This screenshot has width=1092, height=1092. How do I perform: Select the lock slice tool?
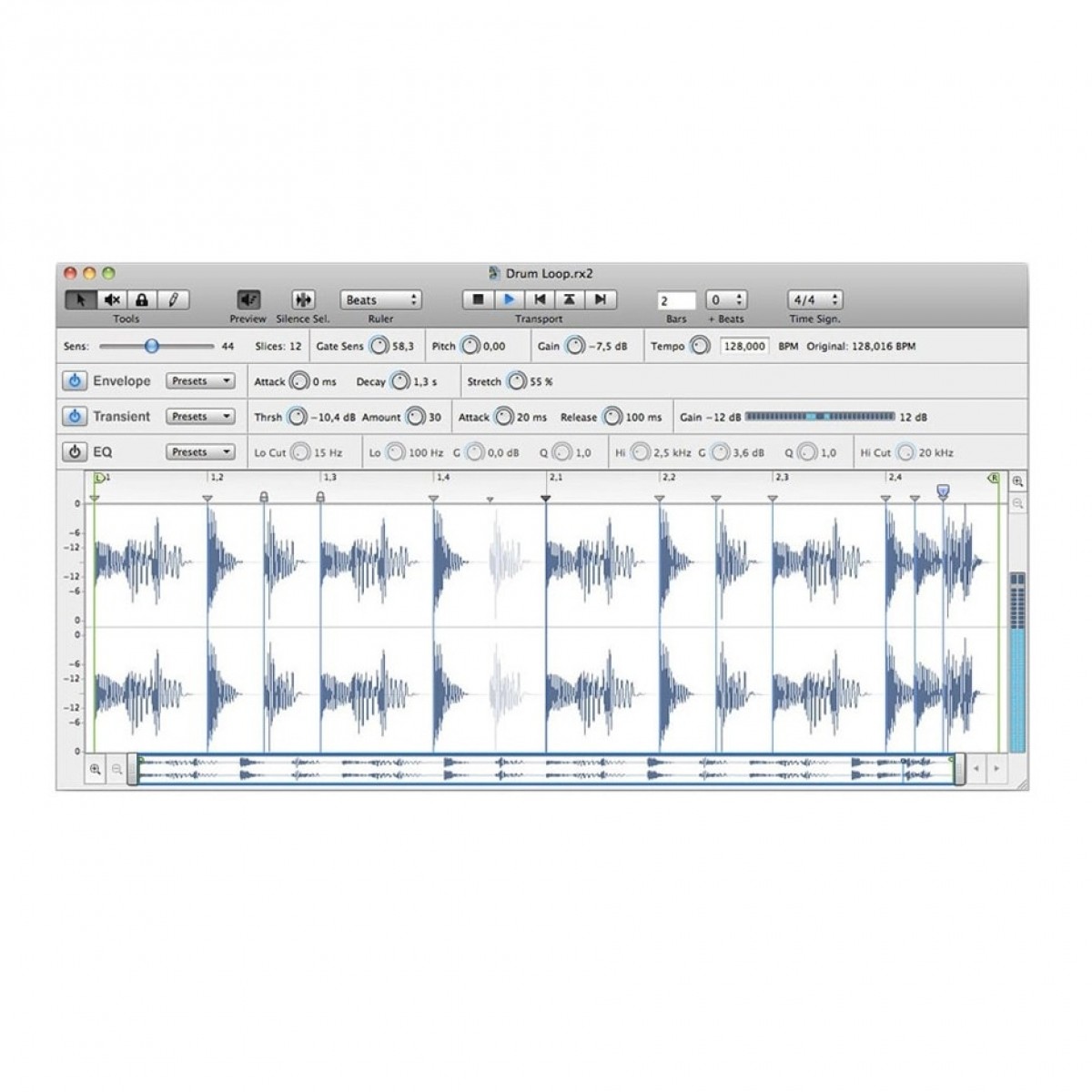(x=142, y=299)
